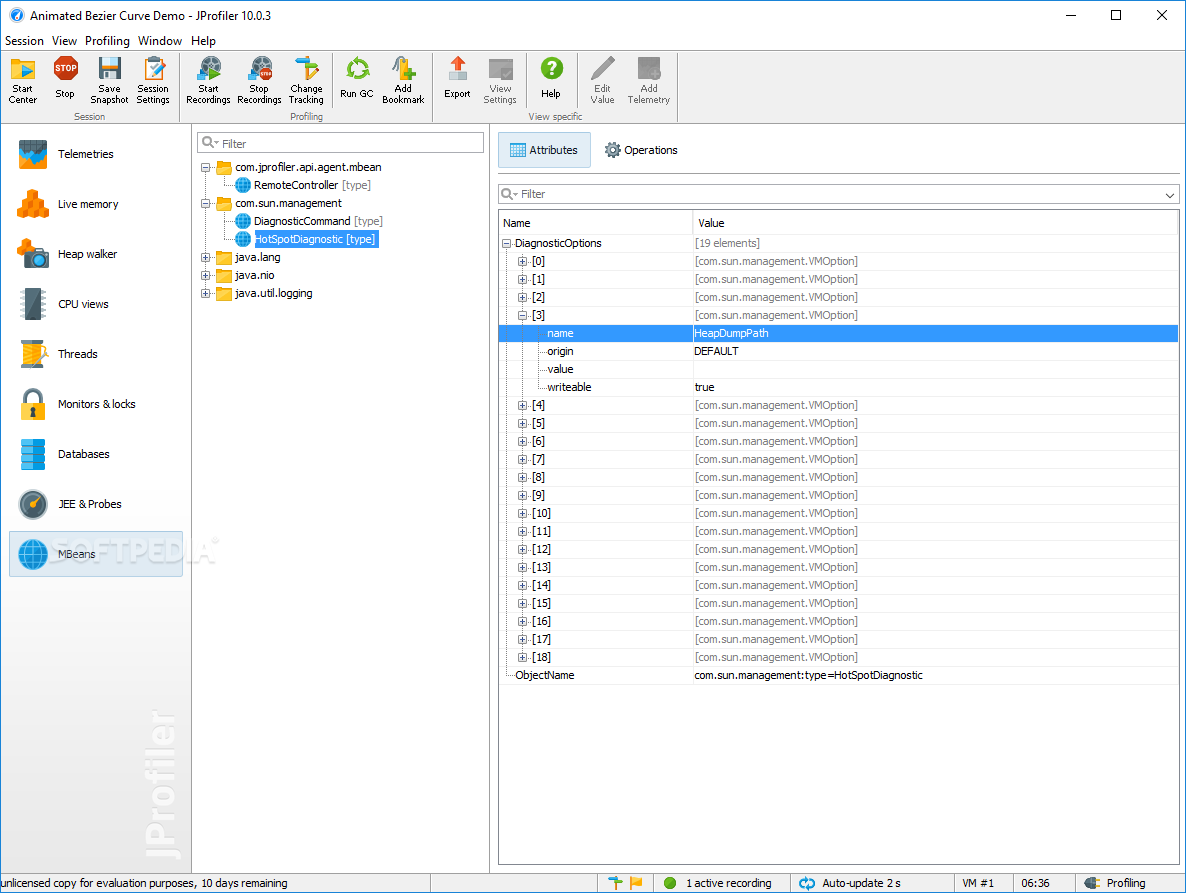
Task: Expand element [10] of DiagnosticOptions
Action: pos(523,513)
